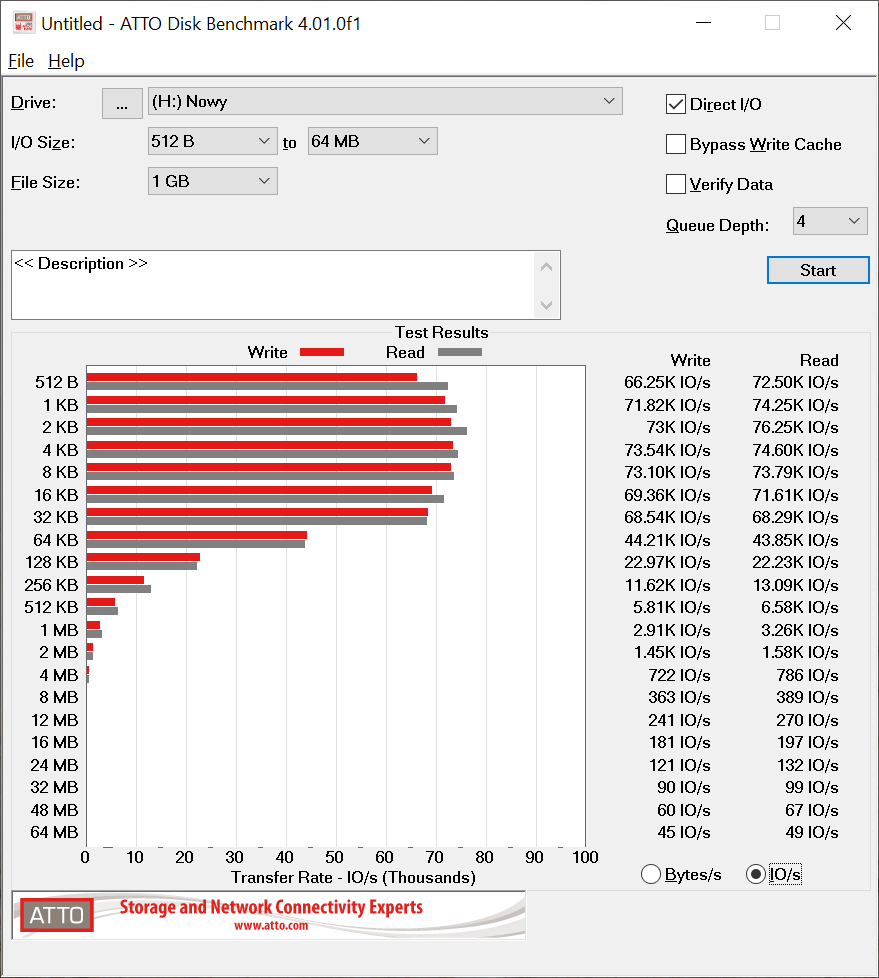The image size is (879, 978).
Task: Click the www.atto.com link in banner
Action: click(271, 926)
